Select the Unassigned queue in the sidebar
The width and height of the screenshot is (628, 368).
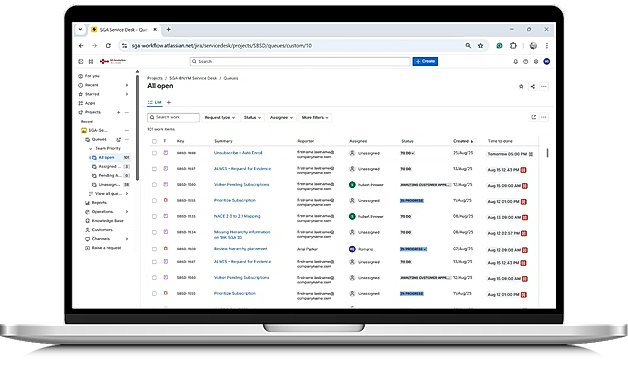(110, 185)
